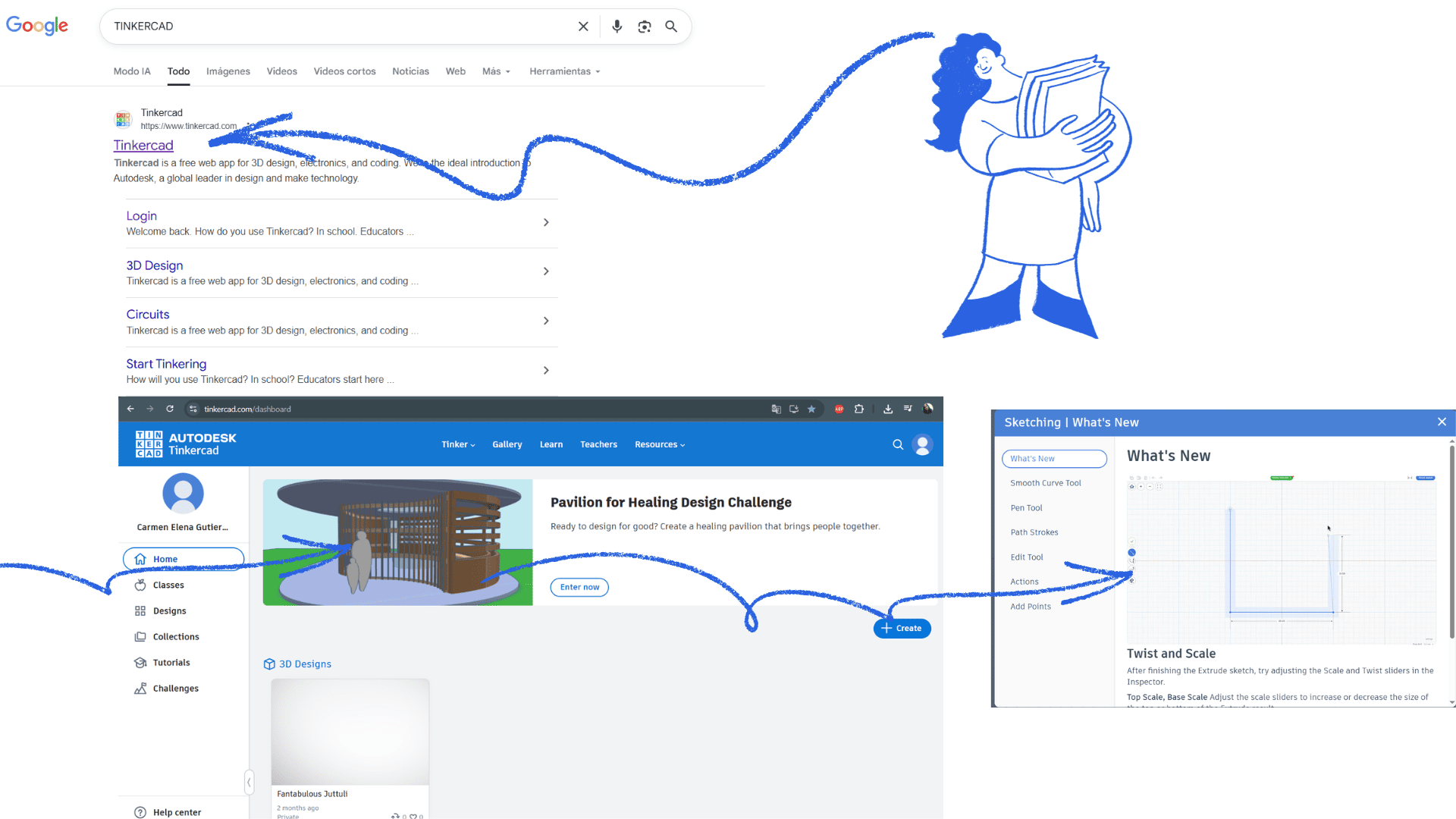Open the browser downloads icon
The image size is (1456, 819).
click(888, 409)
